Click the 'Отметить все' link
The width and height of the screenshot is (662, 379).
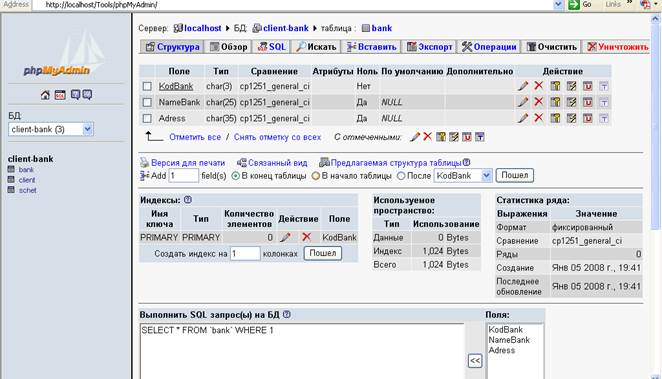click(195, 137)
